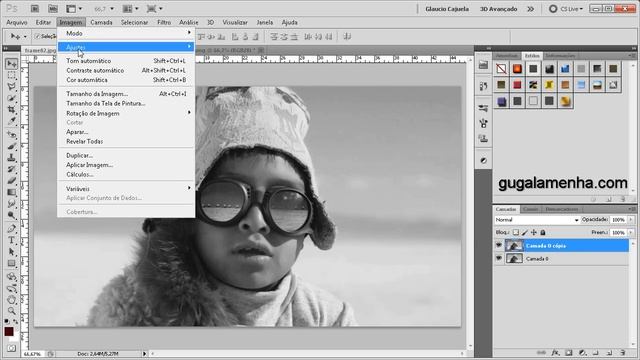640x360 pixels.
Task: Select the Brush tool
Action: [x=11, y=146]
